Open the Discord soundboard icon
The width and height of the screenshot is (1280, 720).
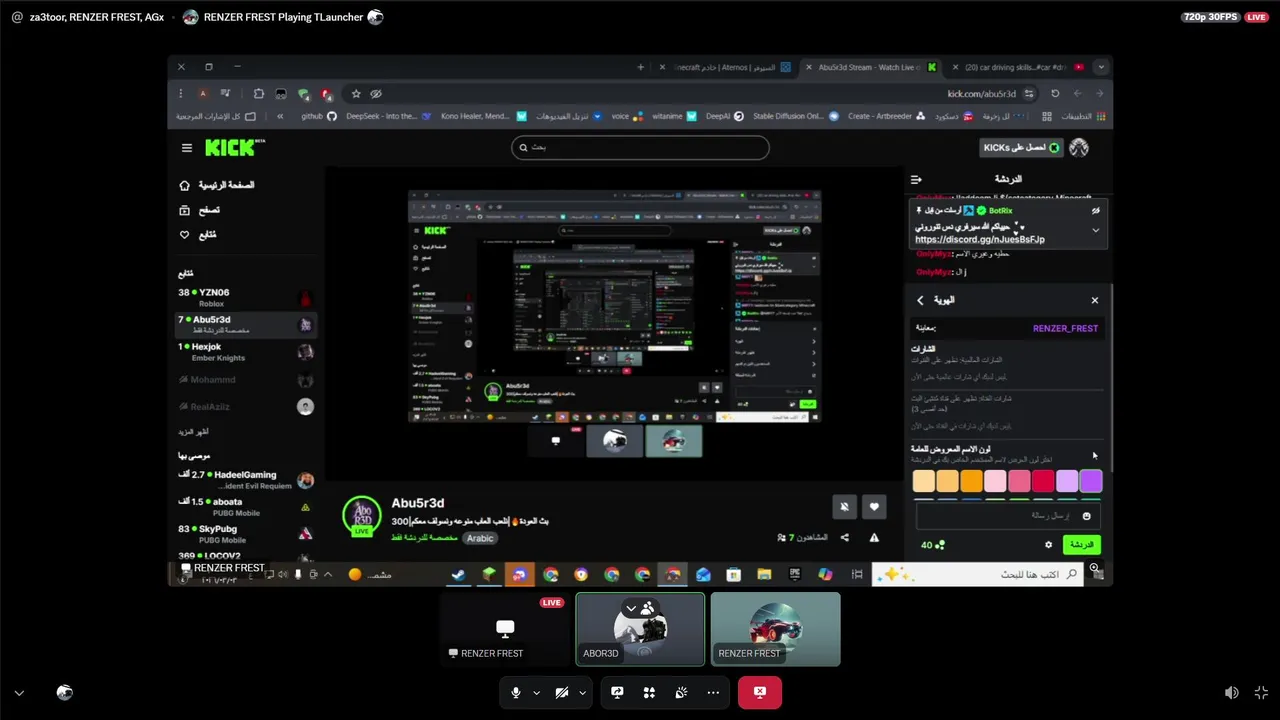(681, 692)
